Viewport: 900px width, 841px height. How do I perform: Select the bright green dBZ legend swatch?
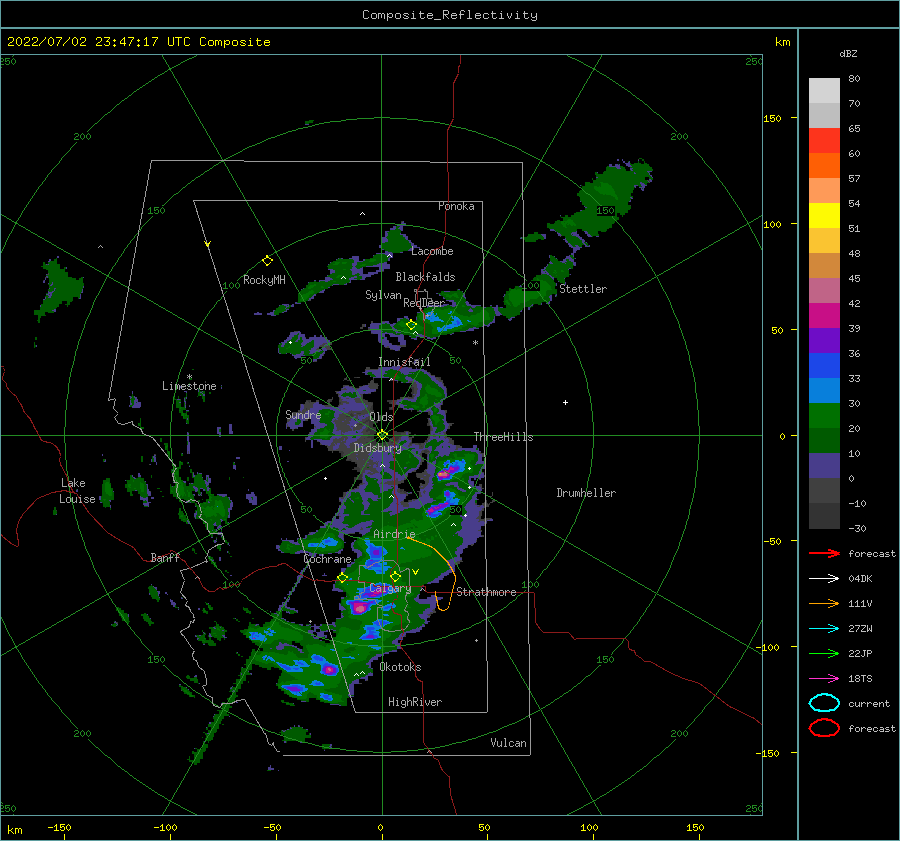pos(824,415)
